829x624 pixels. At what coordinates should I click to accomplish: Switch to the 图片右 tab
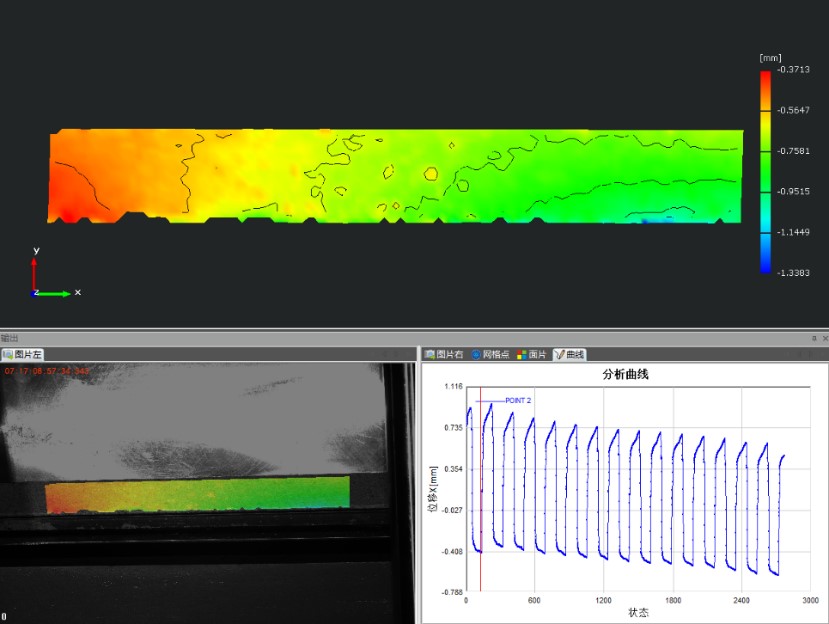click(444, 354)
